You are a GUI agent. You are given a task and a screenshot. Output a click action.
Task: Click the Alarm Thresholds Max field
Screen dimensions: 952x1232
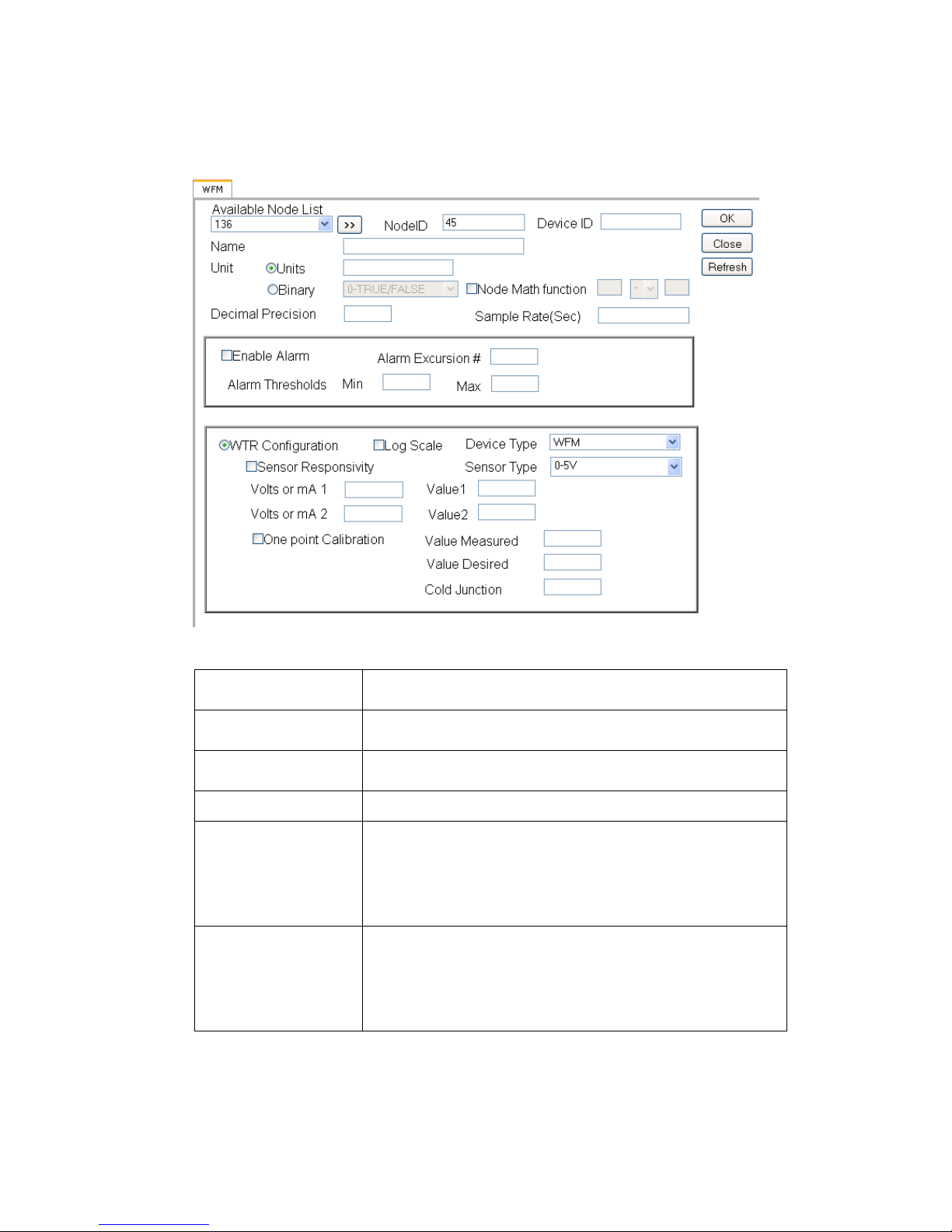tap(515, 383)
